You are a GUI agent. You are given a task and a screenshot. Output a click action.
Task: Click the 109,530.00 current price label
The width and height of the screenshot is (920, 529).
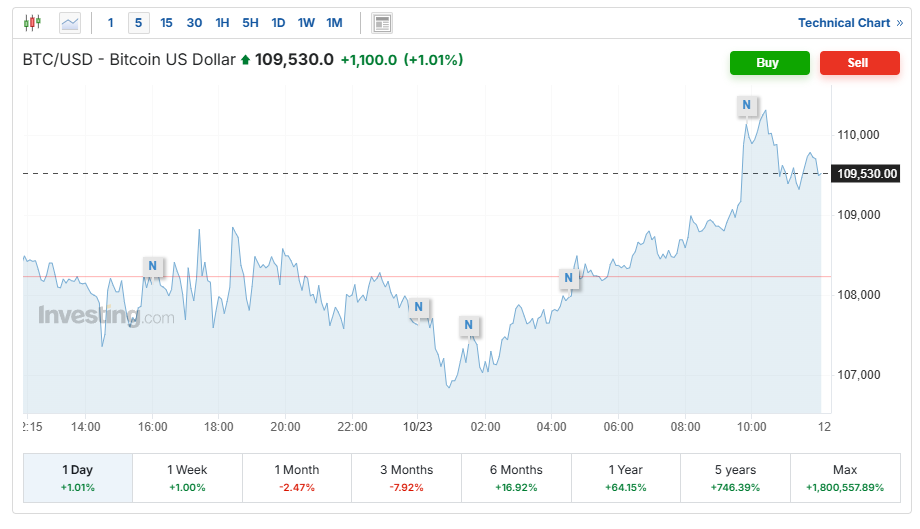click(867, 174)
